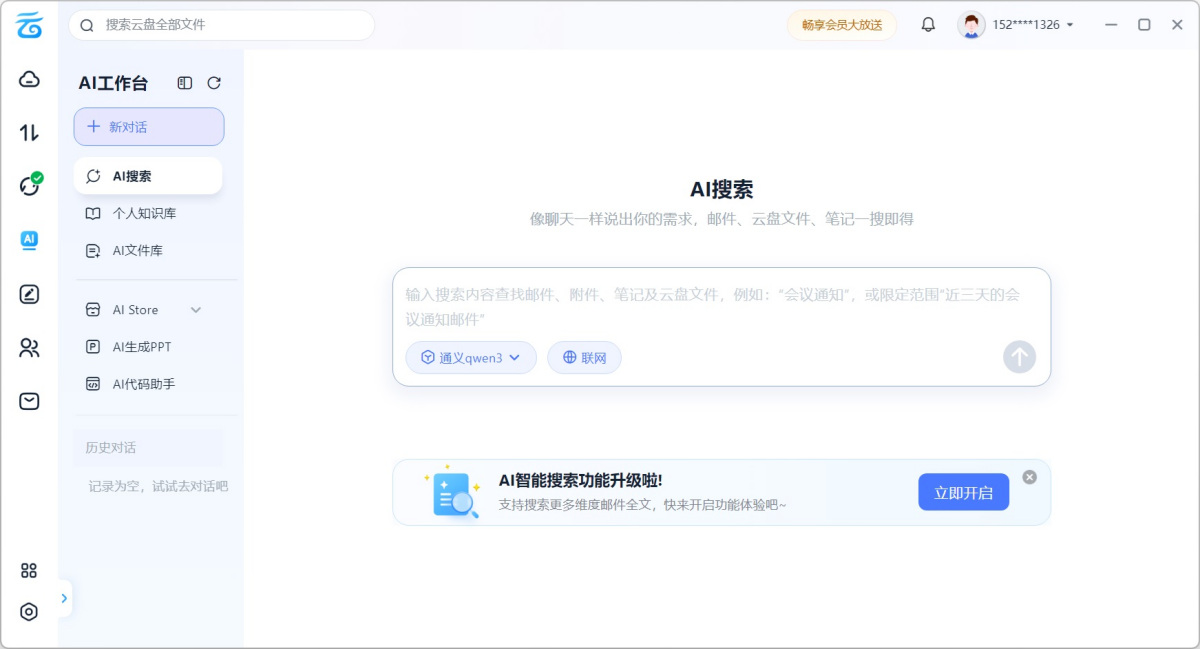Select the AI workspace icon in sidebar
Screen dimensions: 1200x649
pos(29,240)
